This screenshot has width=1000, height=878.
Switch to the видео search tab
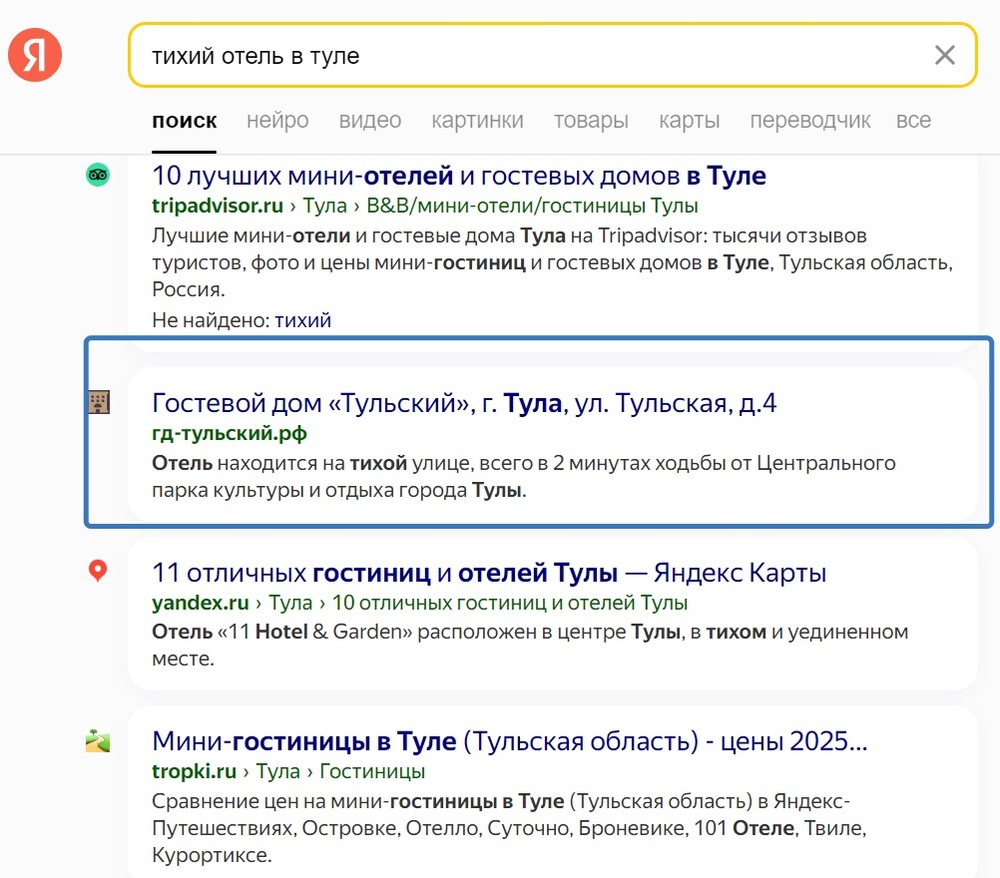(x=369, y=120)
